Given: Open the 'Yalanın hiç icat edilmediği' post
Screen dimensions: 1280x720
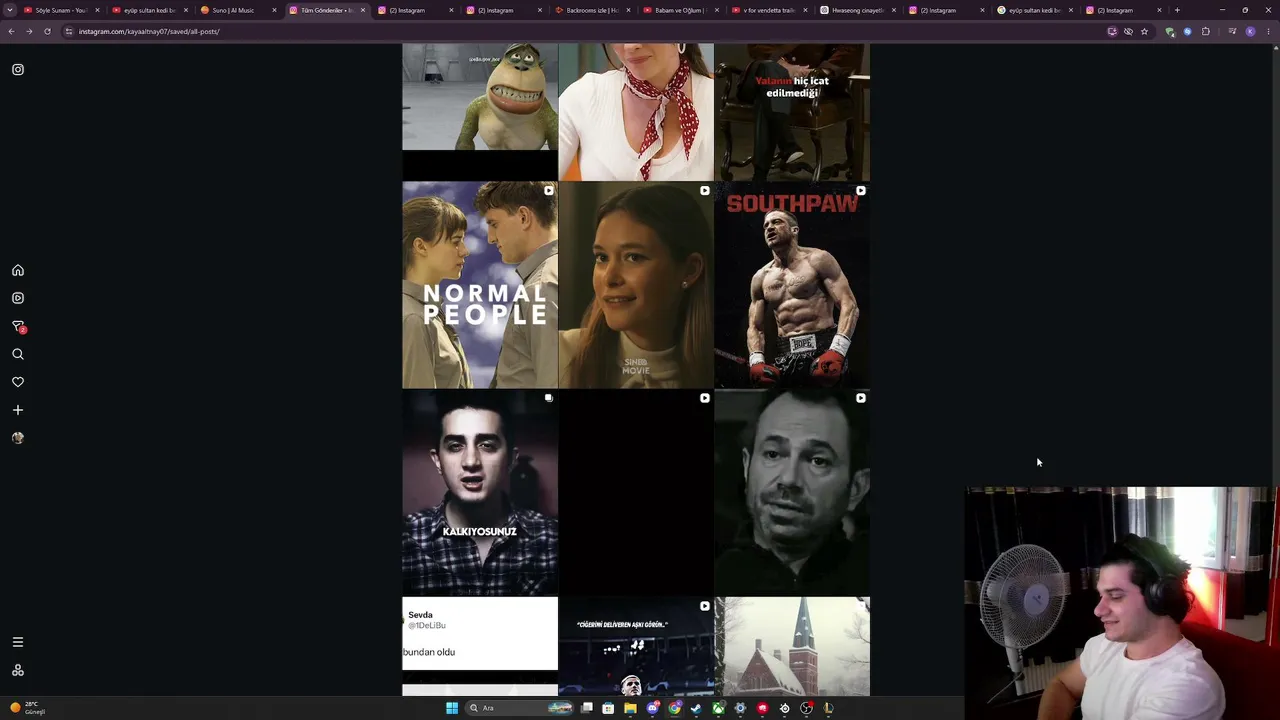Looking at the screenshot, I should click(x=792, y=111).
